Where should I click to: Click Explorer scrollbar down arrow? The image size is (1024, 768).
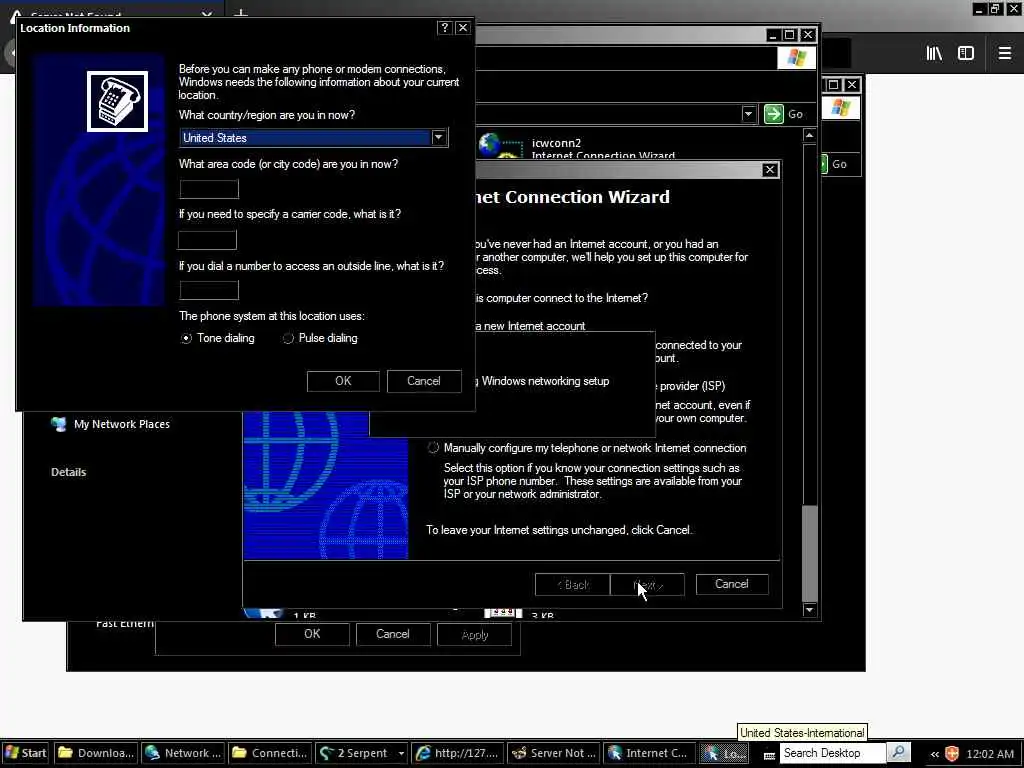pos(809,611)
